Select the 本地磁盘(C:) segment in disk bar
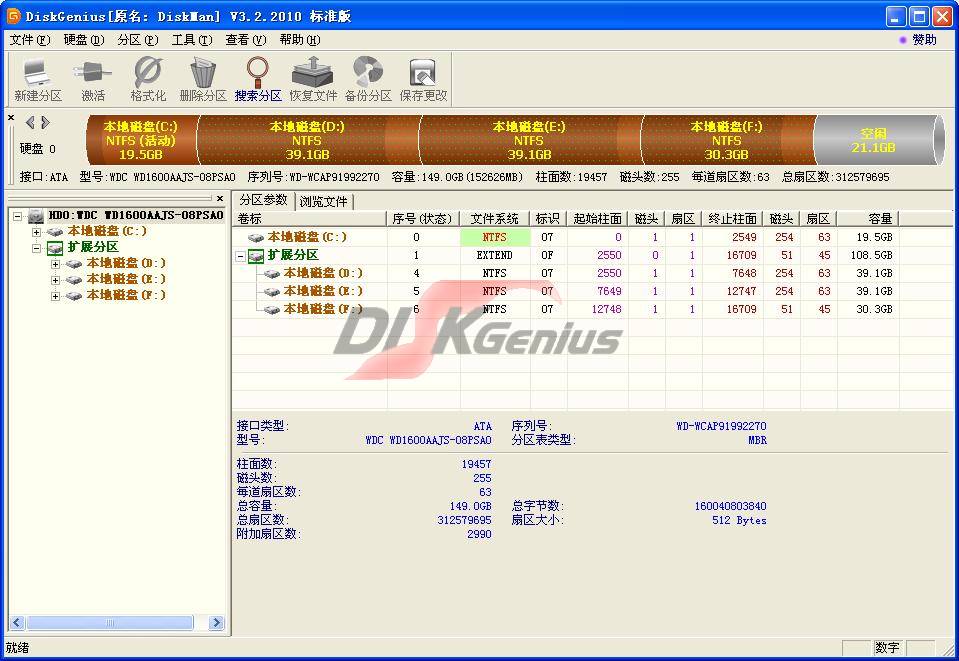This screenshot has height=661, width=959. [142, 140]
